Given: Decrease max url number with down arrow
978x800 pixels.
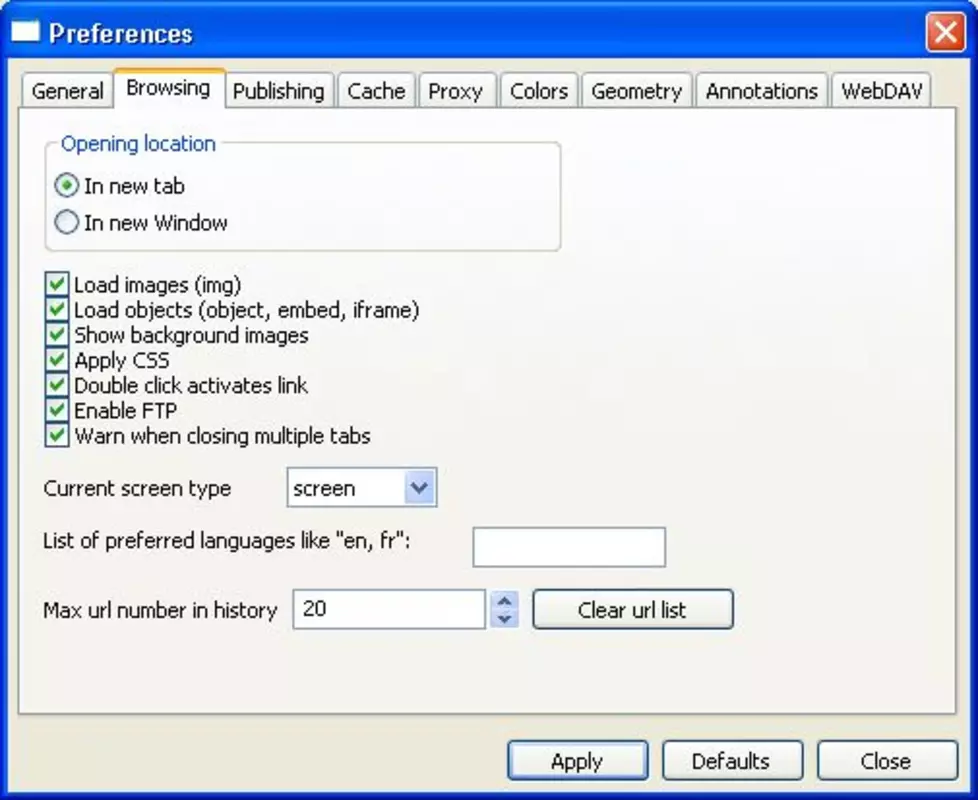Looking at the screenshot, I should pos(505,618).
